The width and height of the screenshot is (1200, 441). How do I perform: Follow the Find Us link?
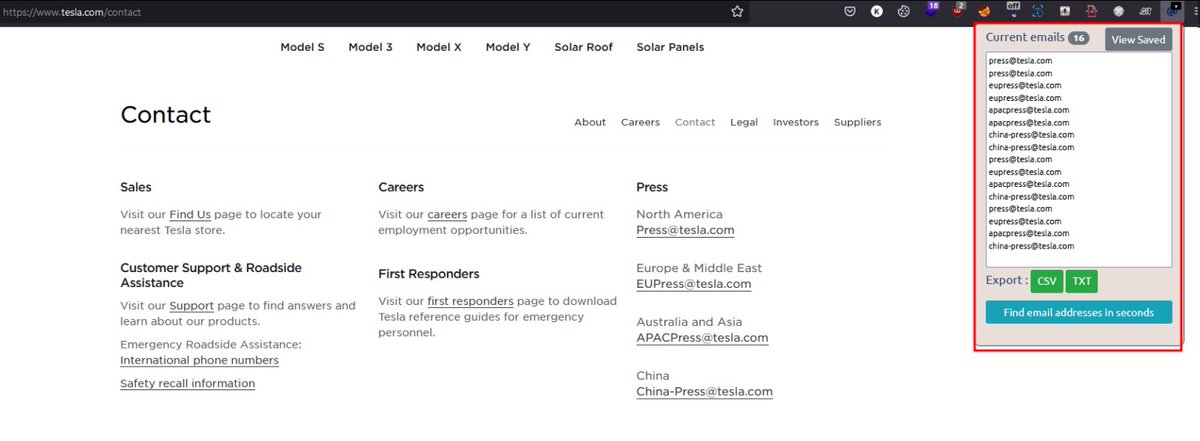(x=190, y=214)
